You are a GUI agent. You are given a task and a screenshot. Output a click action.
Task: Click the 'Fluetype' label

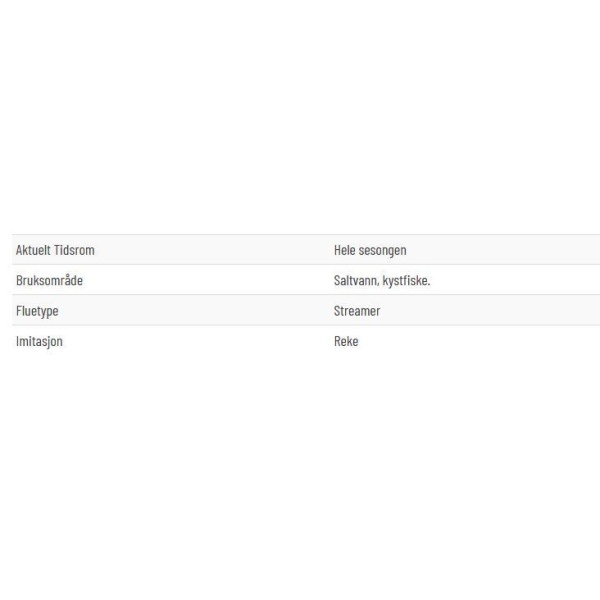coord(37,311)
